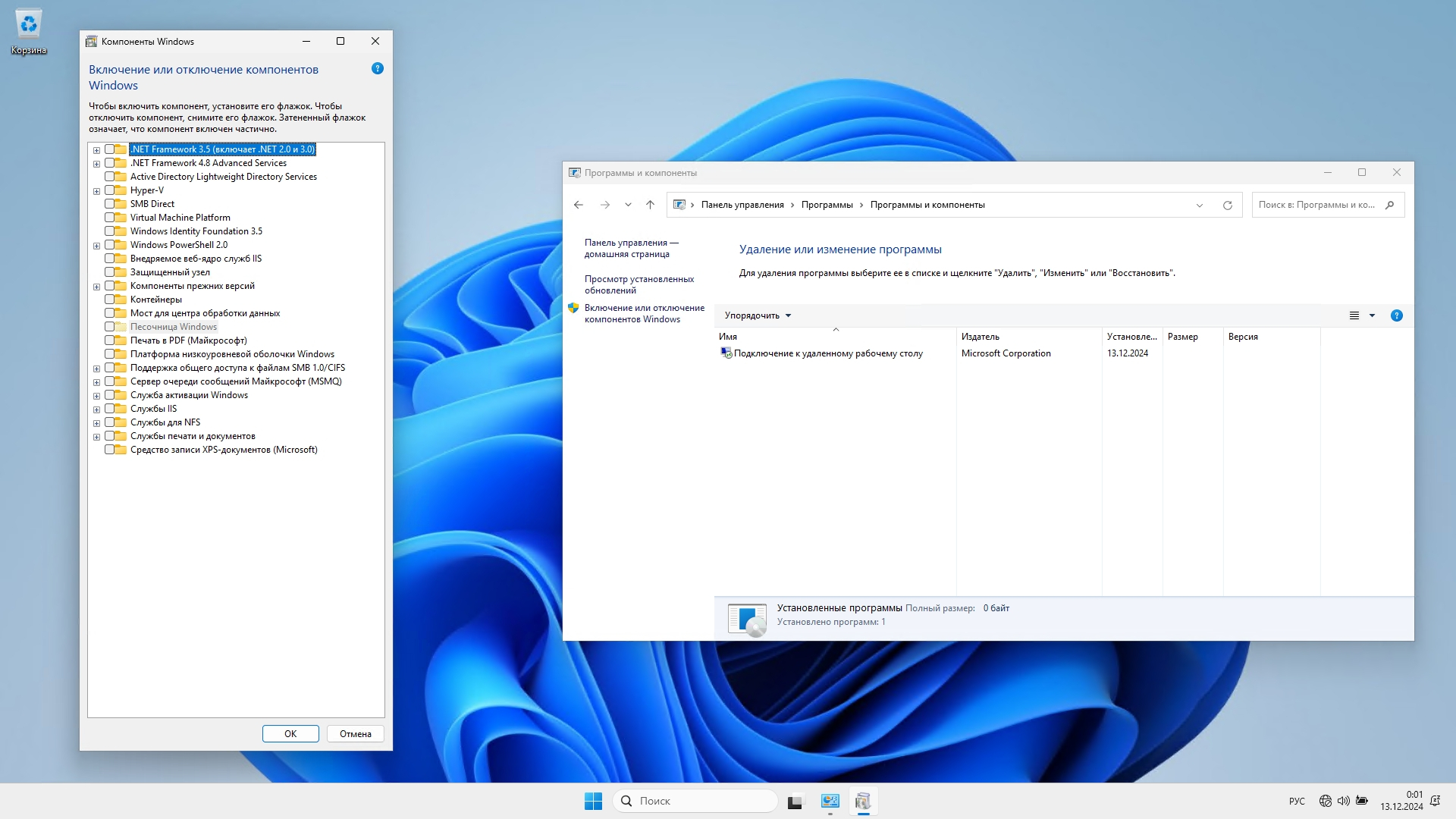Click the view options list icon
The image size is (1456, 819).
point(1354,315)
